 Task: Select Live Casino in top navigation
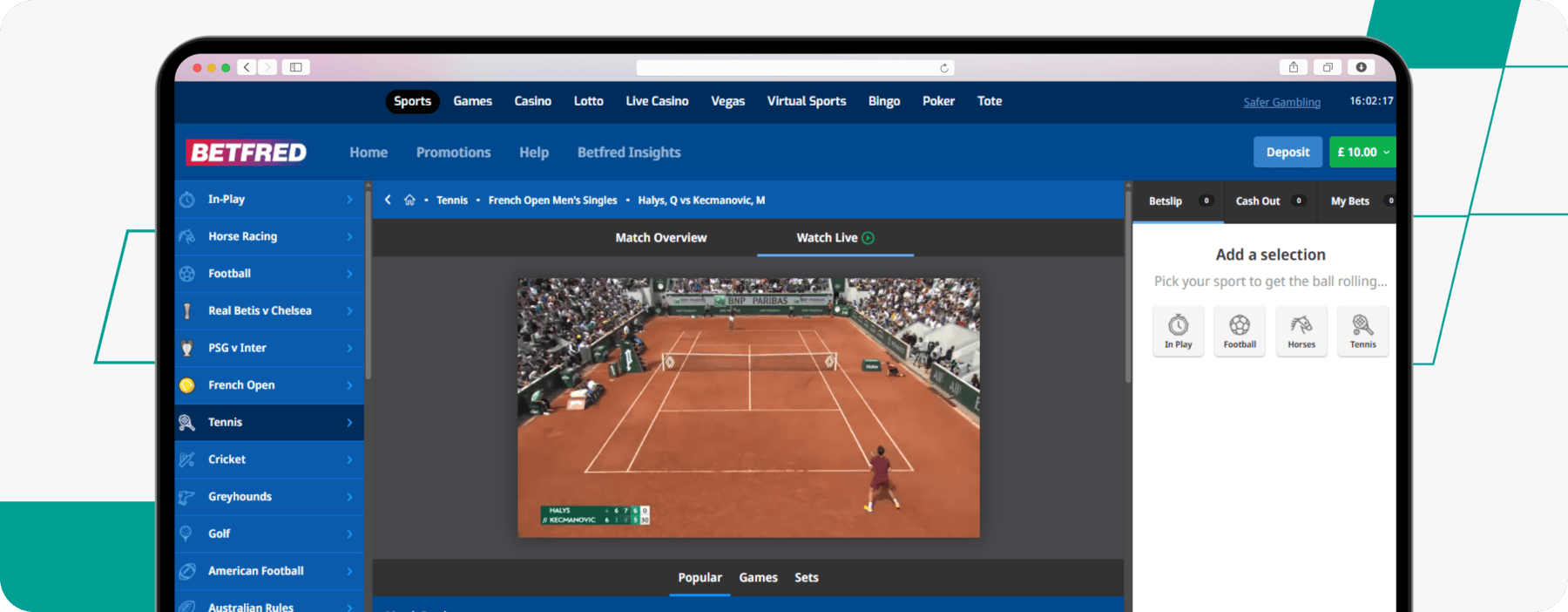[657, 101]
